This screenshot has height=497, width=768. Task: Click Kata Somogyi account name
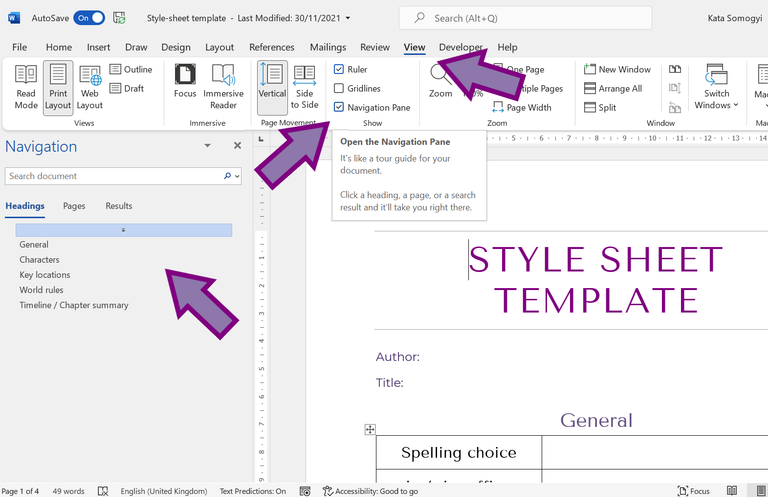click(735, 18)
